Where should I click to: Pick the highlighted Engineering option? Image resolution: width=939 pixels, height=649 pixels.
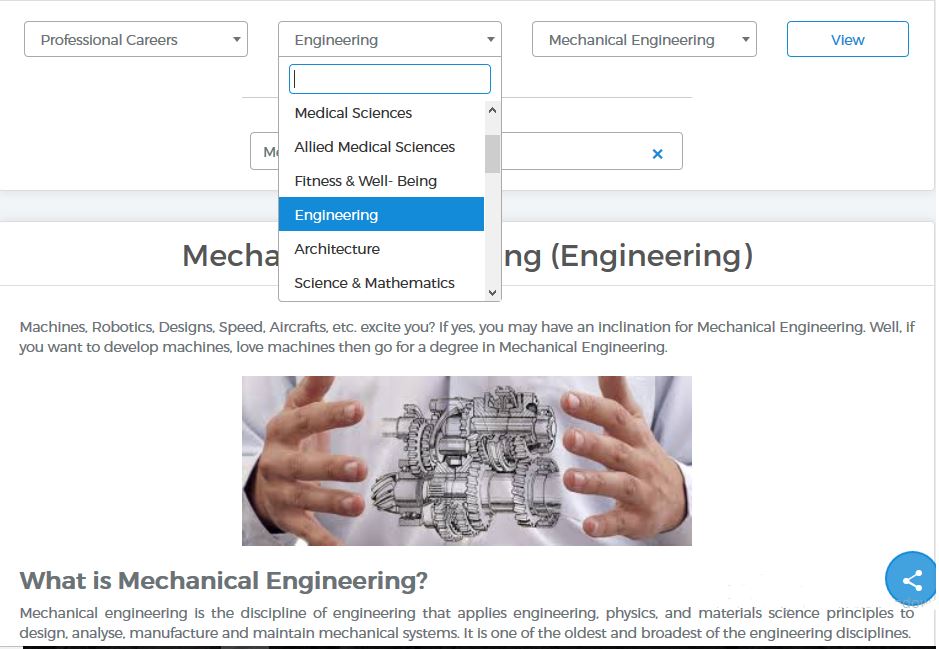tap(336, 215)
